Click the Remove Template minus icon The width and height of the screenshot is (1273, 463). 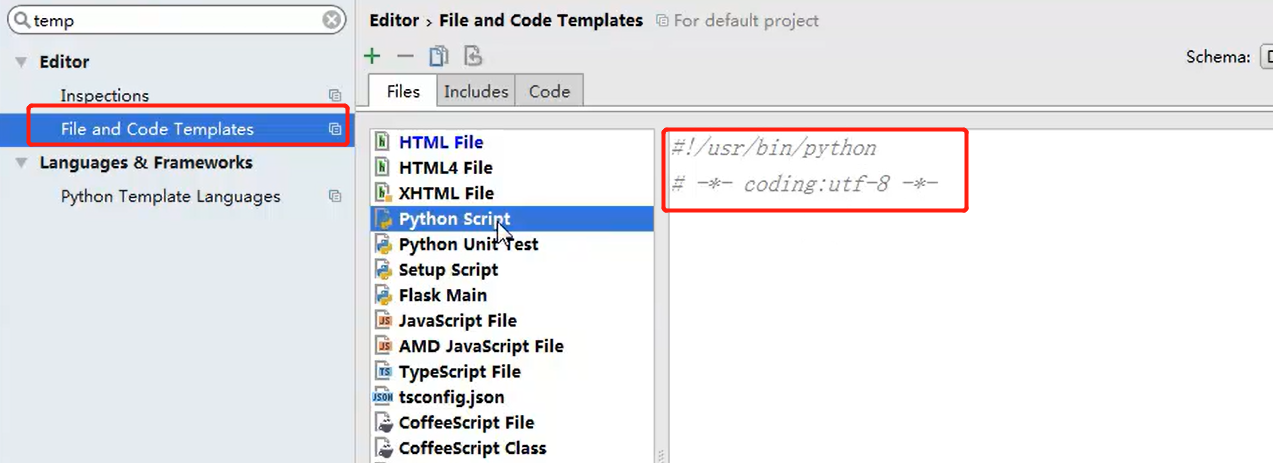[405, 57]
